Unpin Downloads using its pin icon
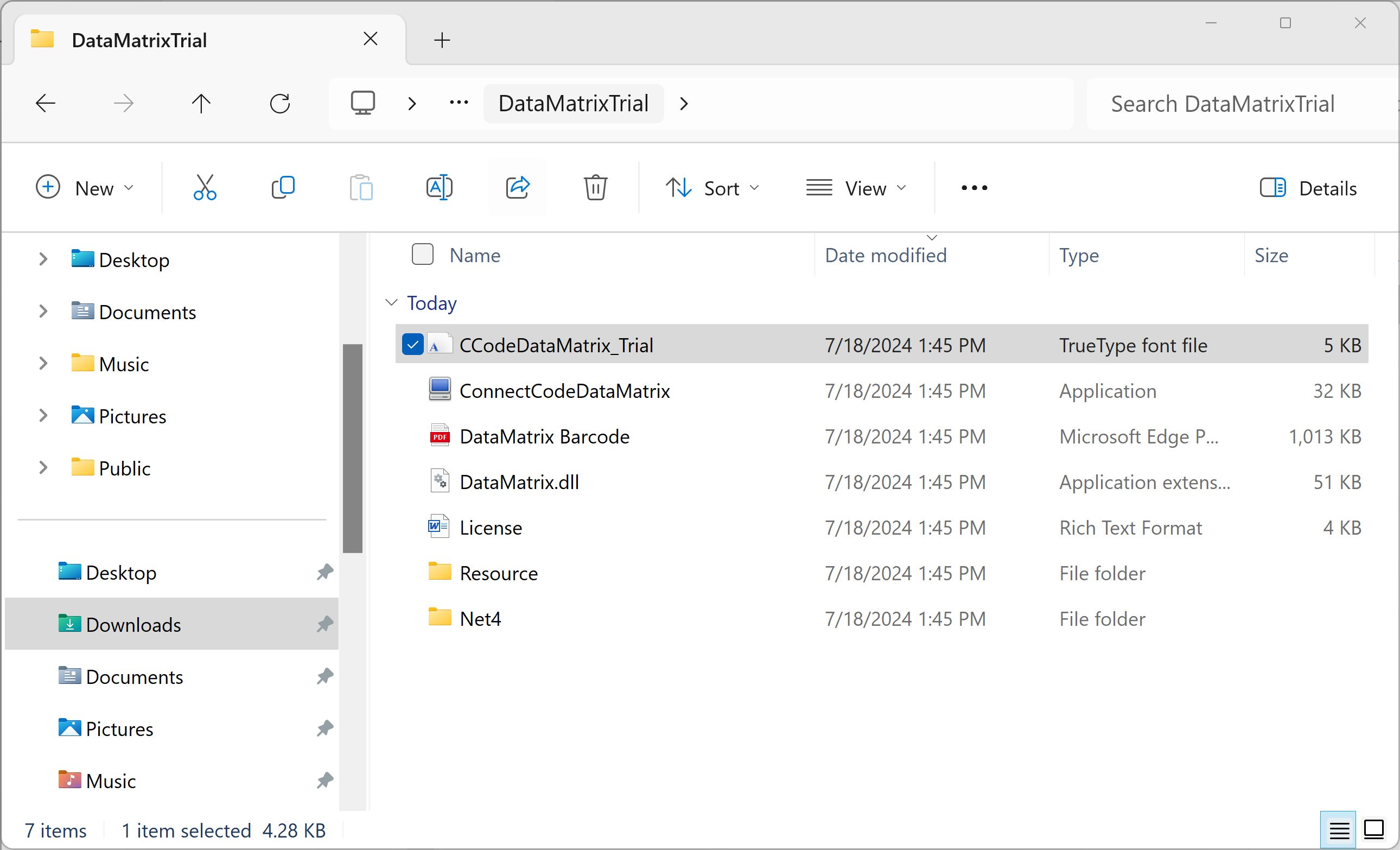Image resolution: width=1400 pixels, height=850 pixels. point(324,624)
